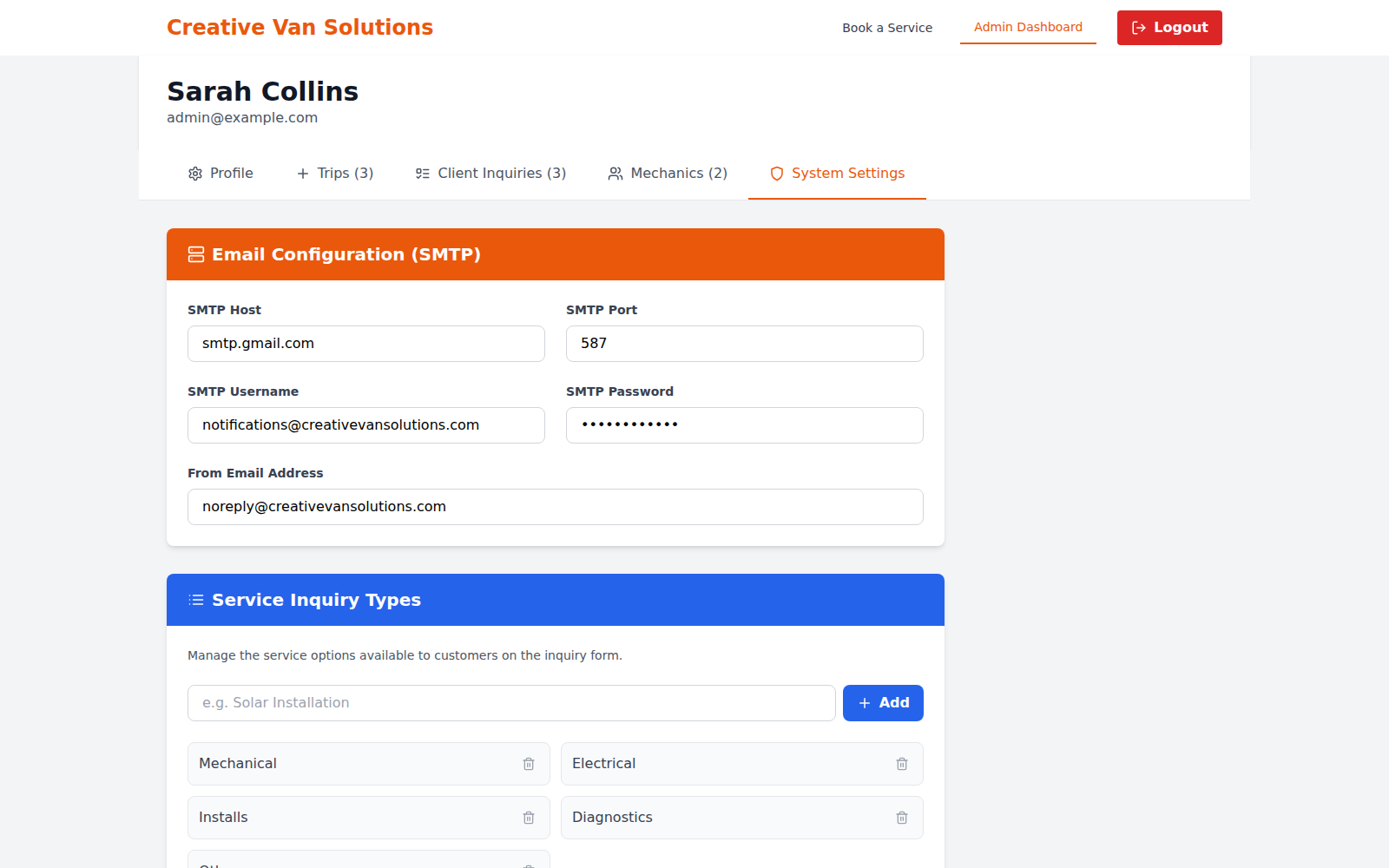Open the Admin Dashboard link
The width and height of the screenshot is (1389, 868).
(x=1028, y=27)
